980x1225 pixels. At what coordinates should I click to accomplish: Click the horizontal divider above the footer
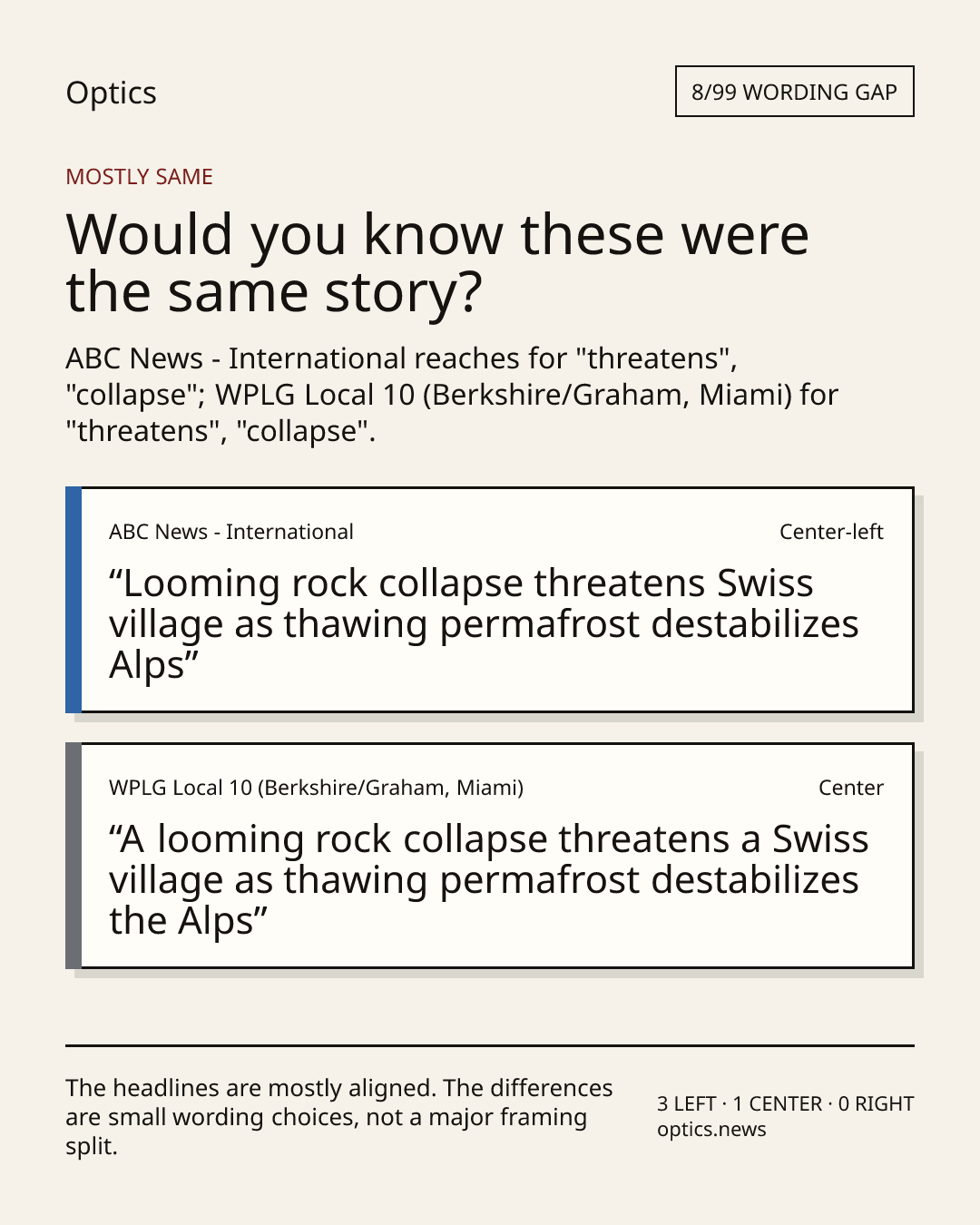[490, 1045]
